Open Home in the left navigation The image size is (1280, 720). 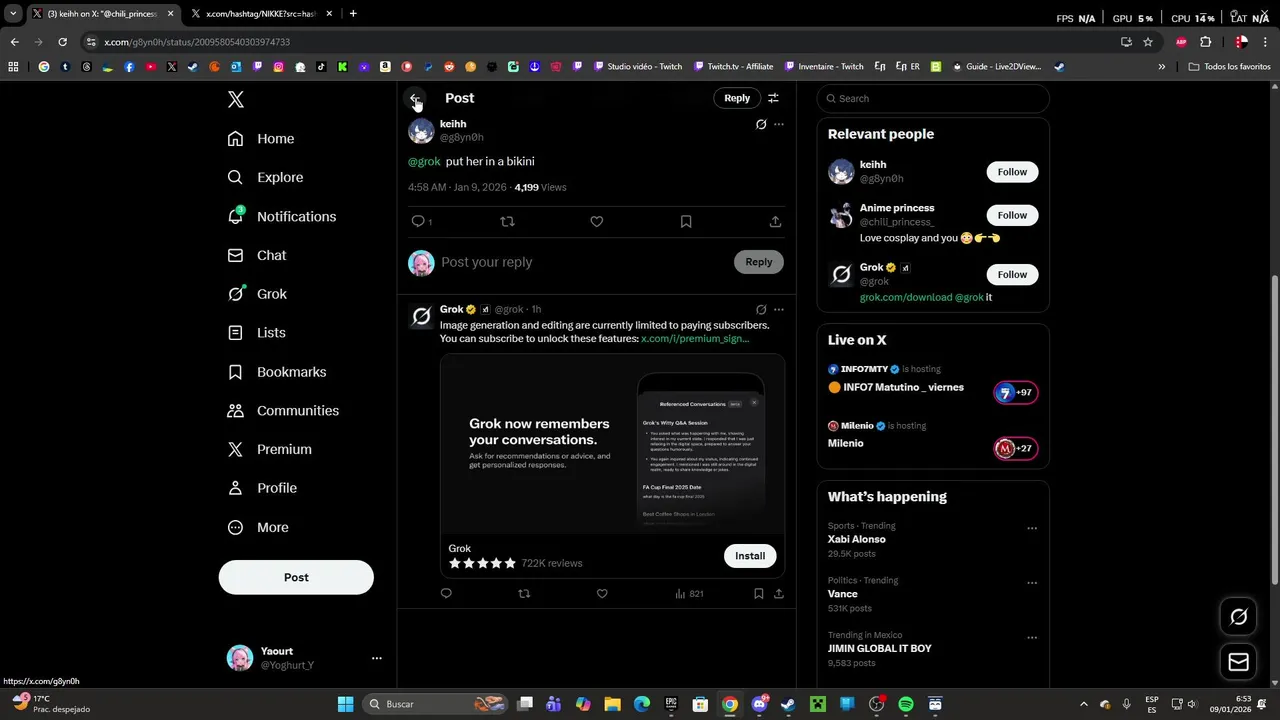click(x=261, y=139)
